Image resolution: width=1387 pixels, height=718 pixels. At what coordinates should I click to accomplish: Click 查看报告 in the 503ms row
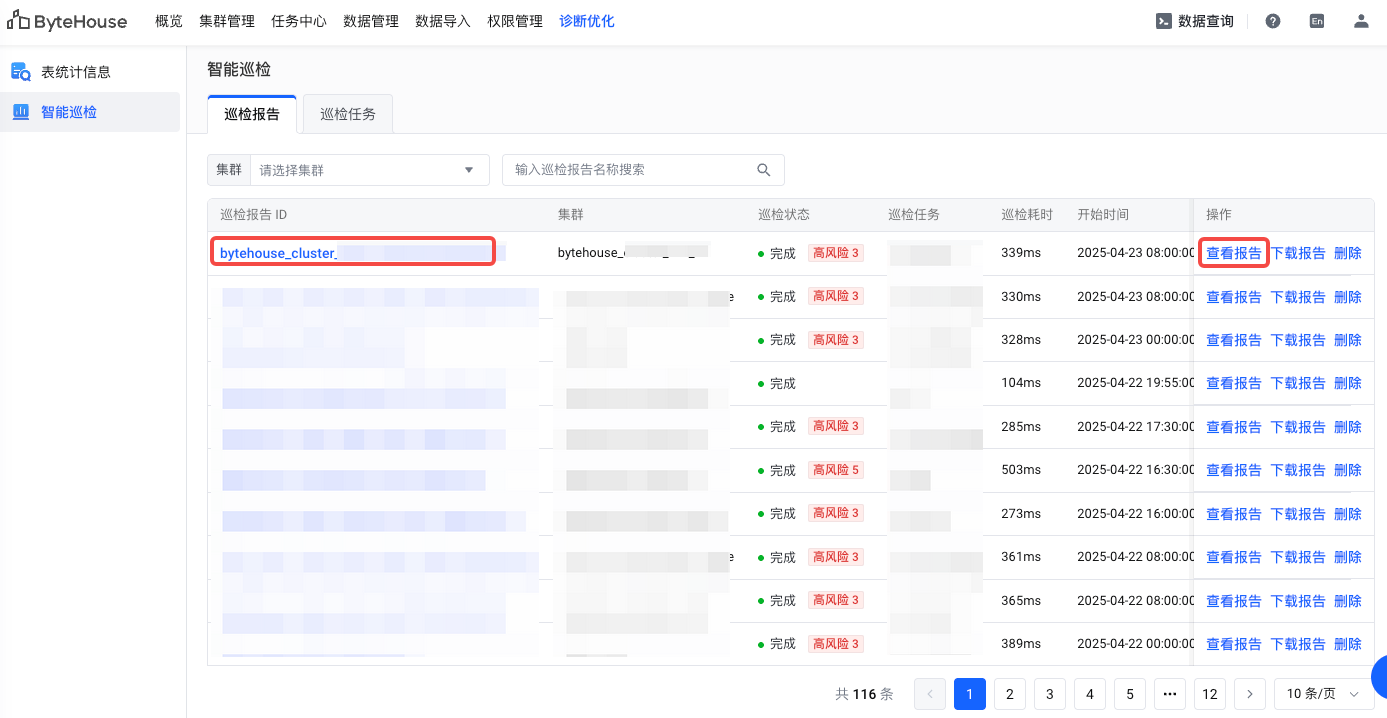point(1234,470)
